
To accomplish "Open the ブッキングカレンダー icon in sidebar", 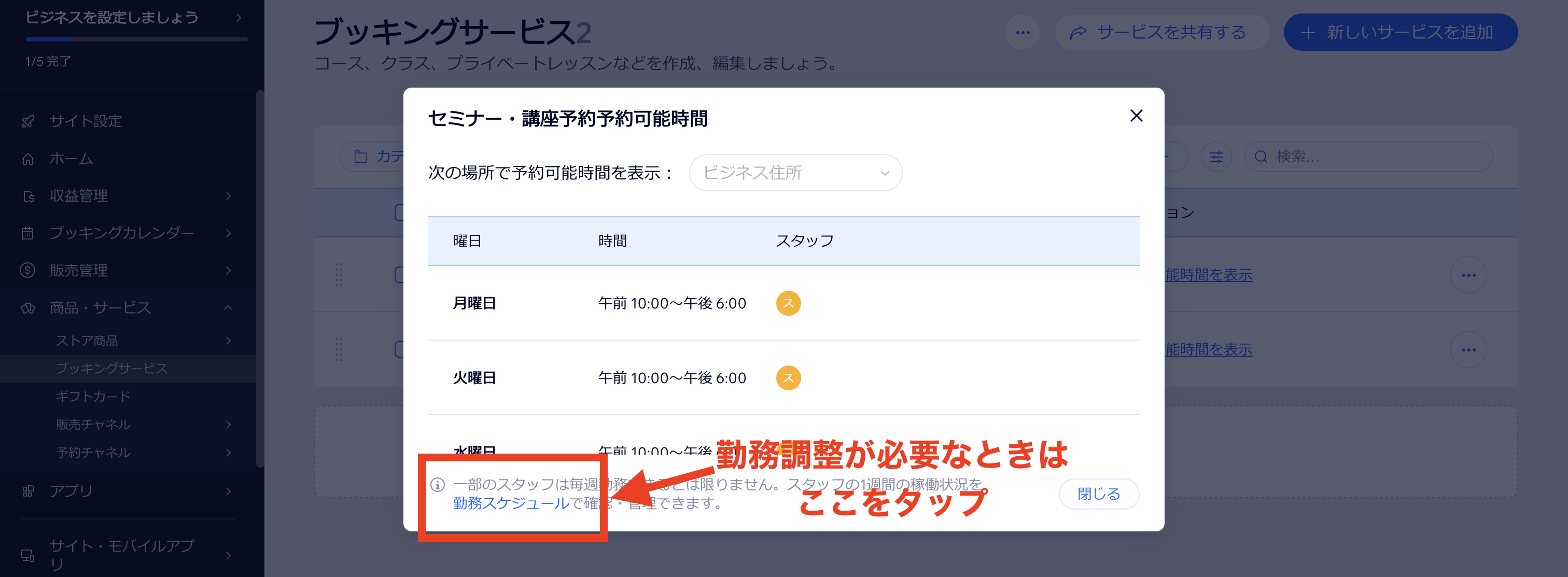I will [x=27, y=233].
